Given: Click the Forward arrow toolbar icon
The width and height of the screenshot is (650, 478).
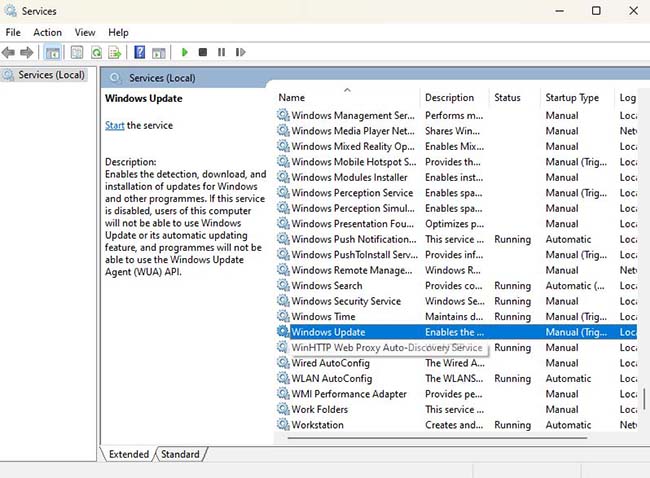Looking at the screenshot, I should (x=27, y=52).
